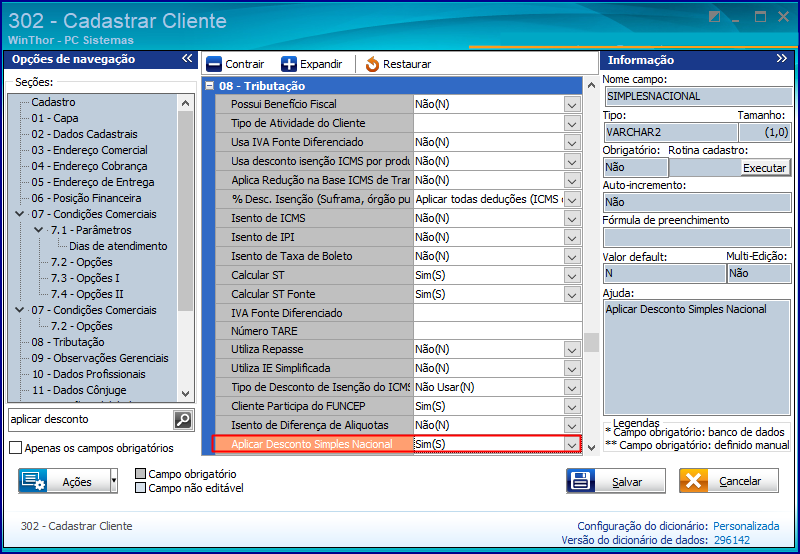Open the Isento de ICMS dropdown
Screen dimensions: 800x554
click(x=572, y=218)
